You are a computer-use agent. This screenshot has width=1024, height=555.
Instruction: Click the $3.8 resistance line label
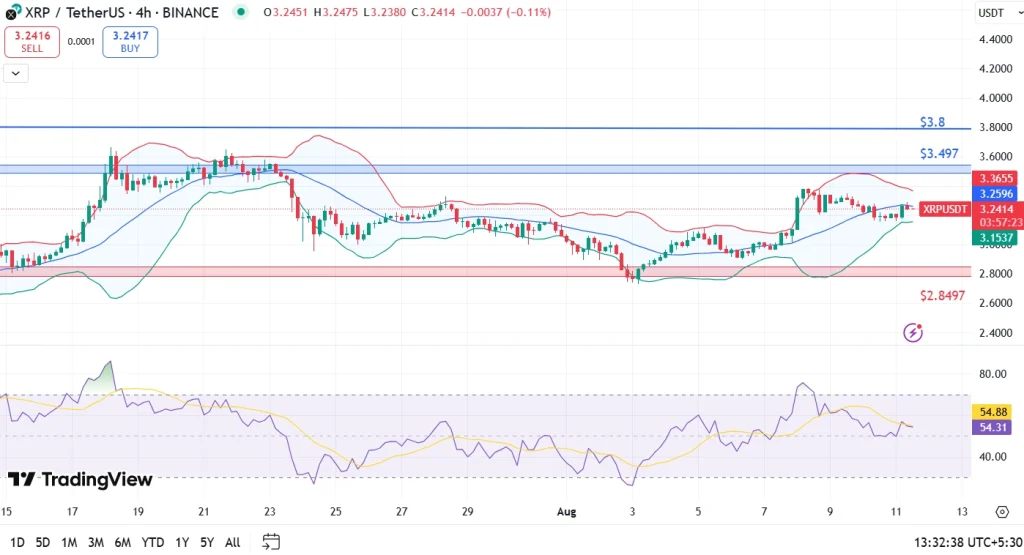[x=932, y=122]
